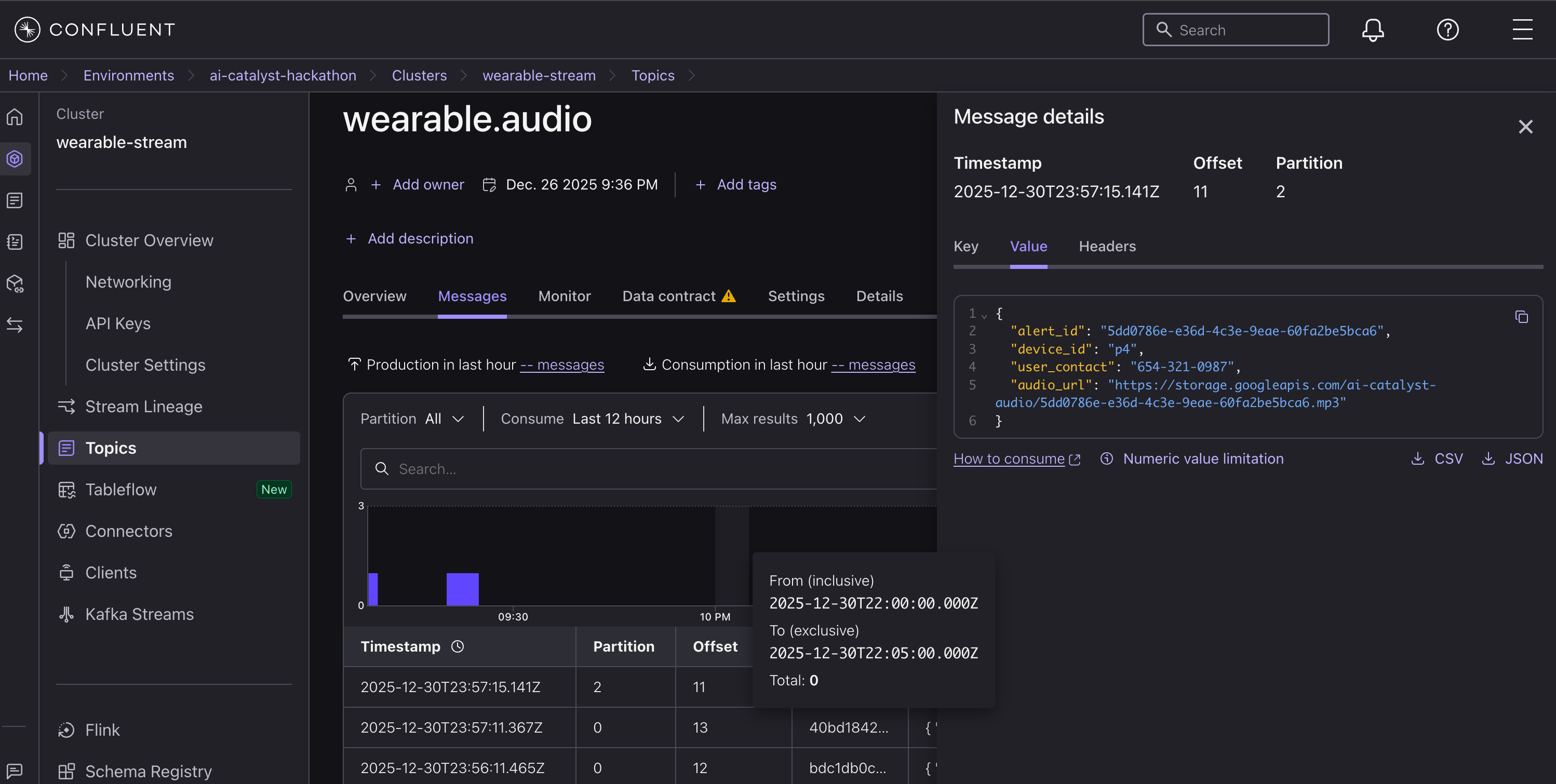This screenshot has height=784, width=1556.
Task: Click the messages Search field
Action: pos(652,469)
